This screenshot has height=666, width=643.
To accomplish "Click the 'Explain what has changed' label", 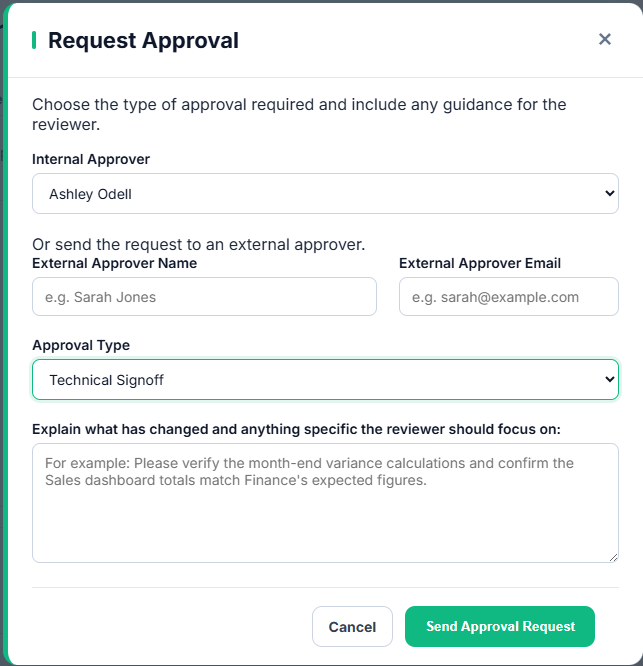I will point(296,429).
